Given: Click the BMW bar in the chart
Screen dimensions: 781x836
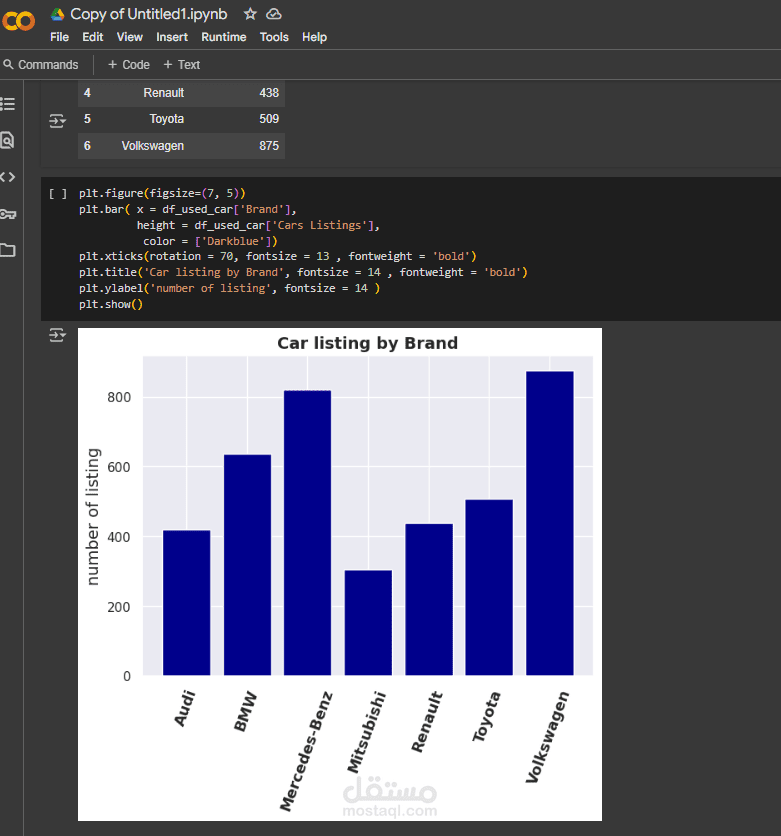Looking at the screenshot, I should tap(247, 565).
